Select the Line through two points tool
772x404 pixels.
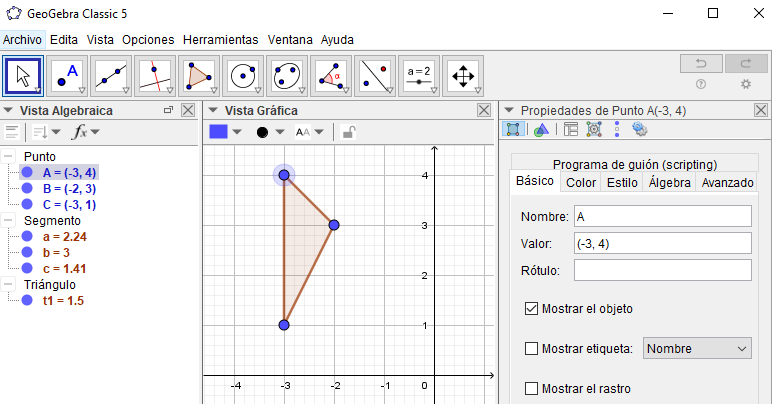(x=111, y=75)
